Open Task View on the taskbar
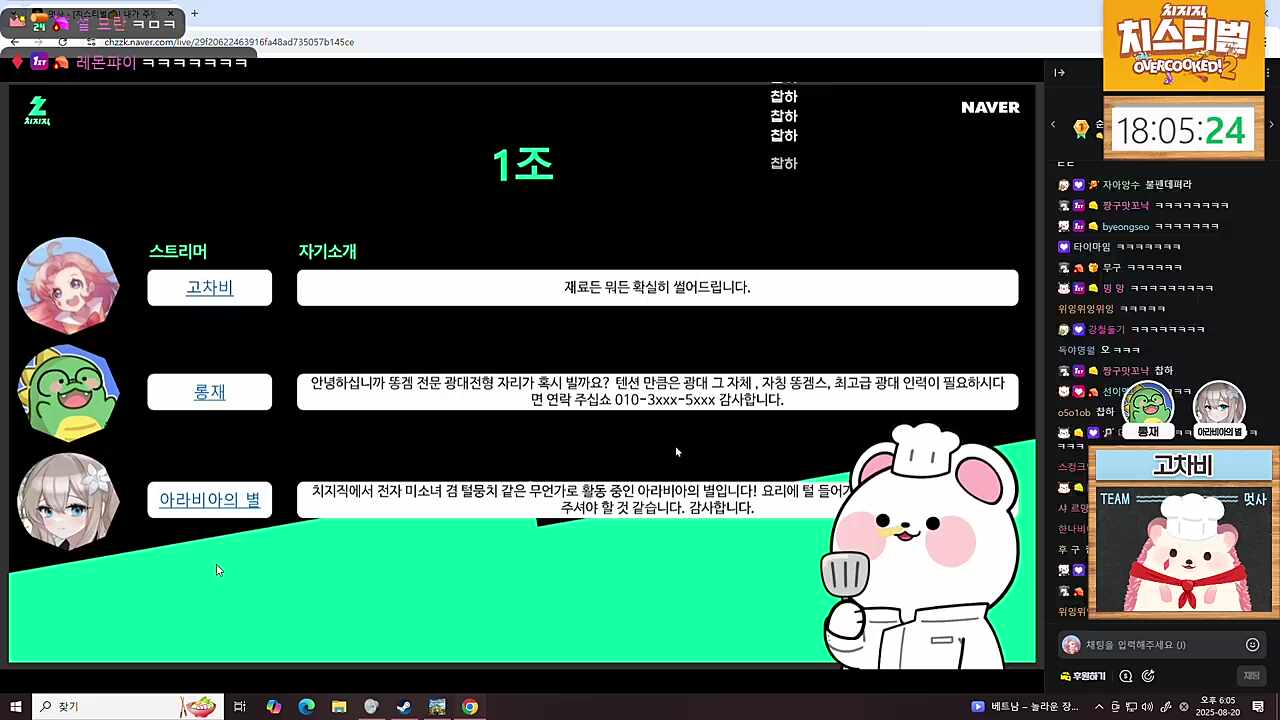This screenshot has width=1280, height=720. (240, 707)
